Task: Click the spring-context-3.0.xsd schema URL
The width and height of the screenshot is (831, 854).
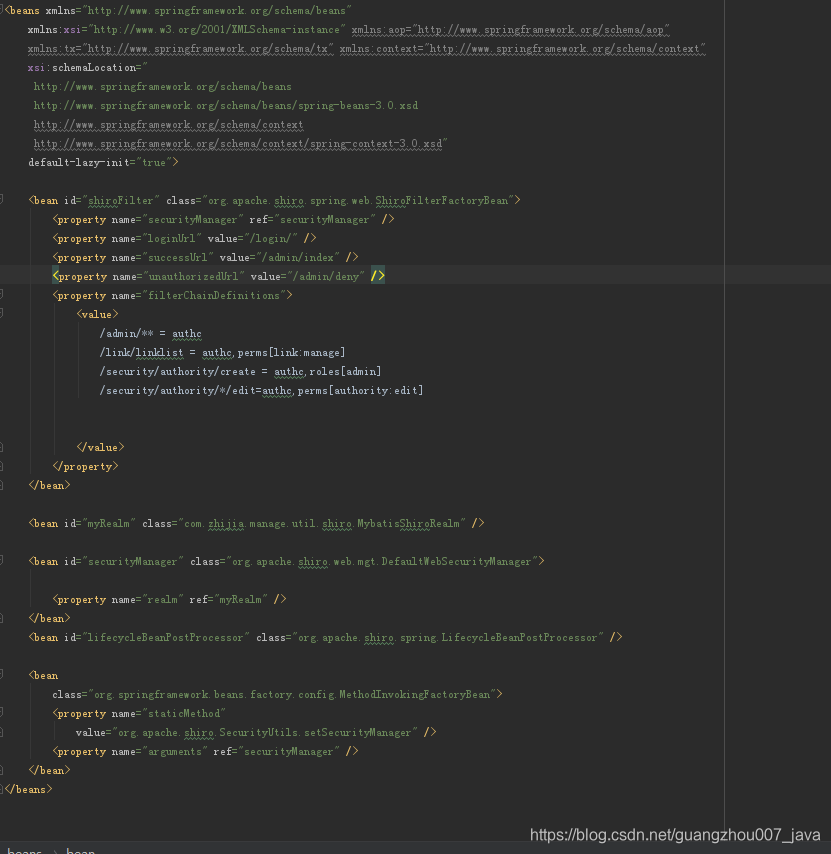Action: pos(238,143)
